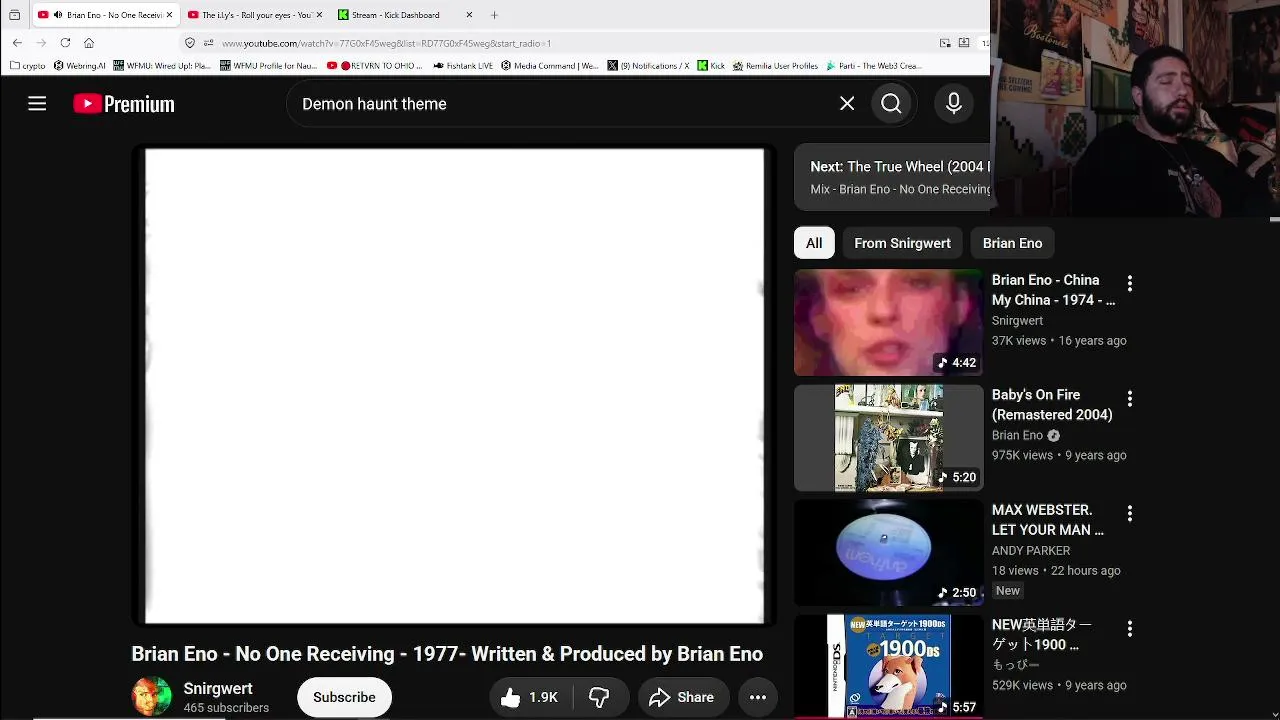Viewport: 1280px width, 720px height.
Task: Open Snirgwert channel avatar
Action: click(x=152, y=697)
